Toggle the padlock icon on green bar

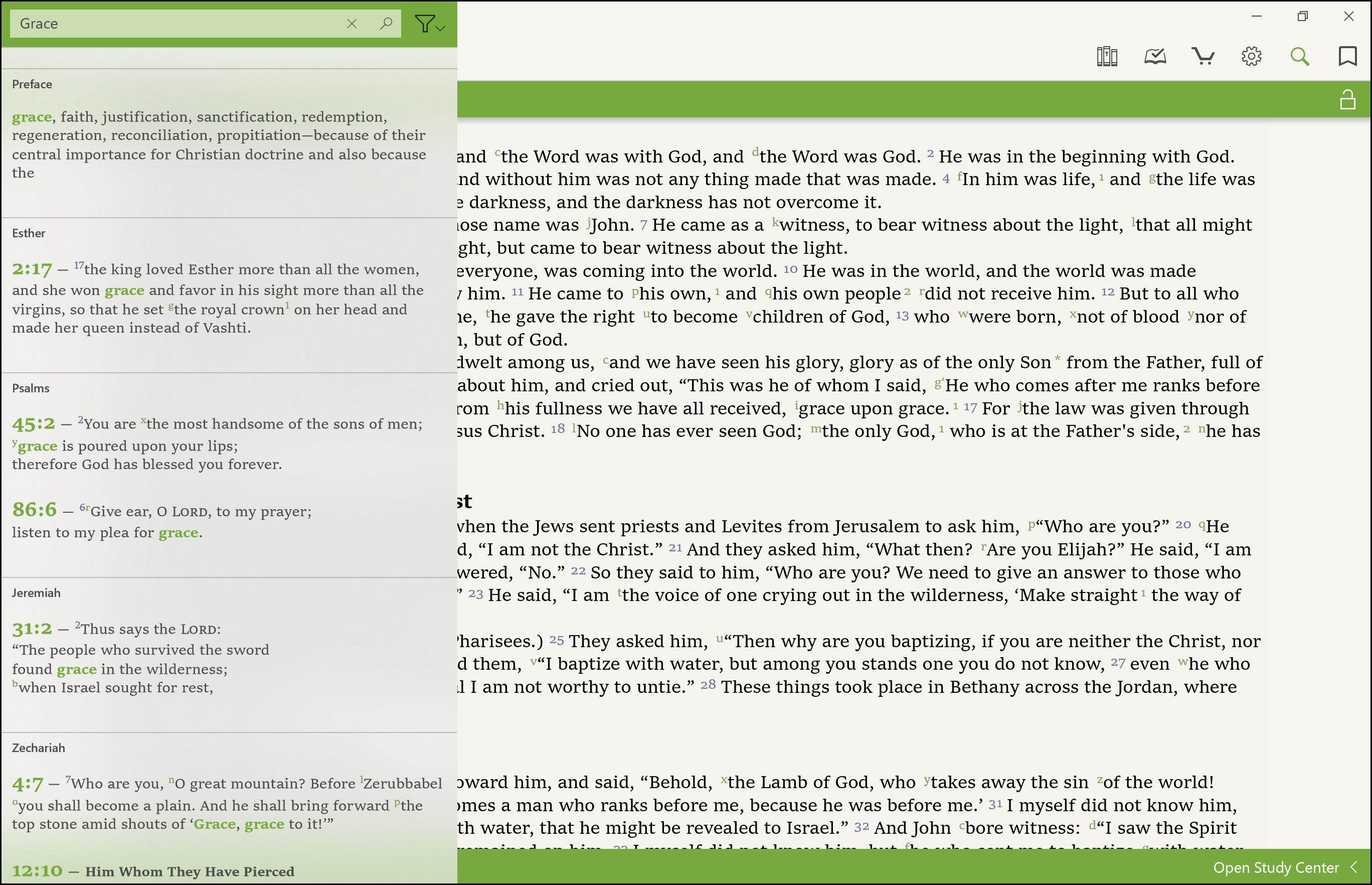click(1347, 99)
